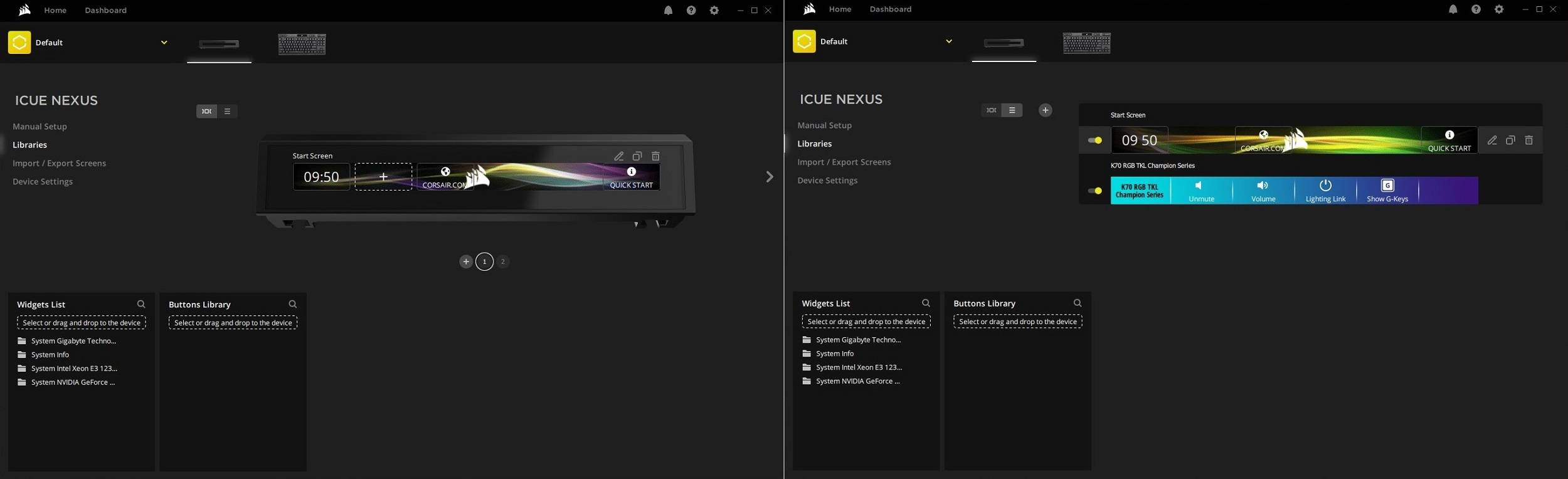Add new screen with plus button right window
The width and height of the screenshot is (1568, 479).
point(1045,110)
